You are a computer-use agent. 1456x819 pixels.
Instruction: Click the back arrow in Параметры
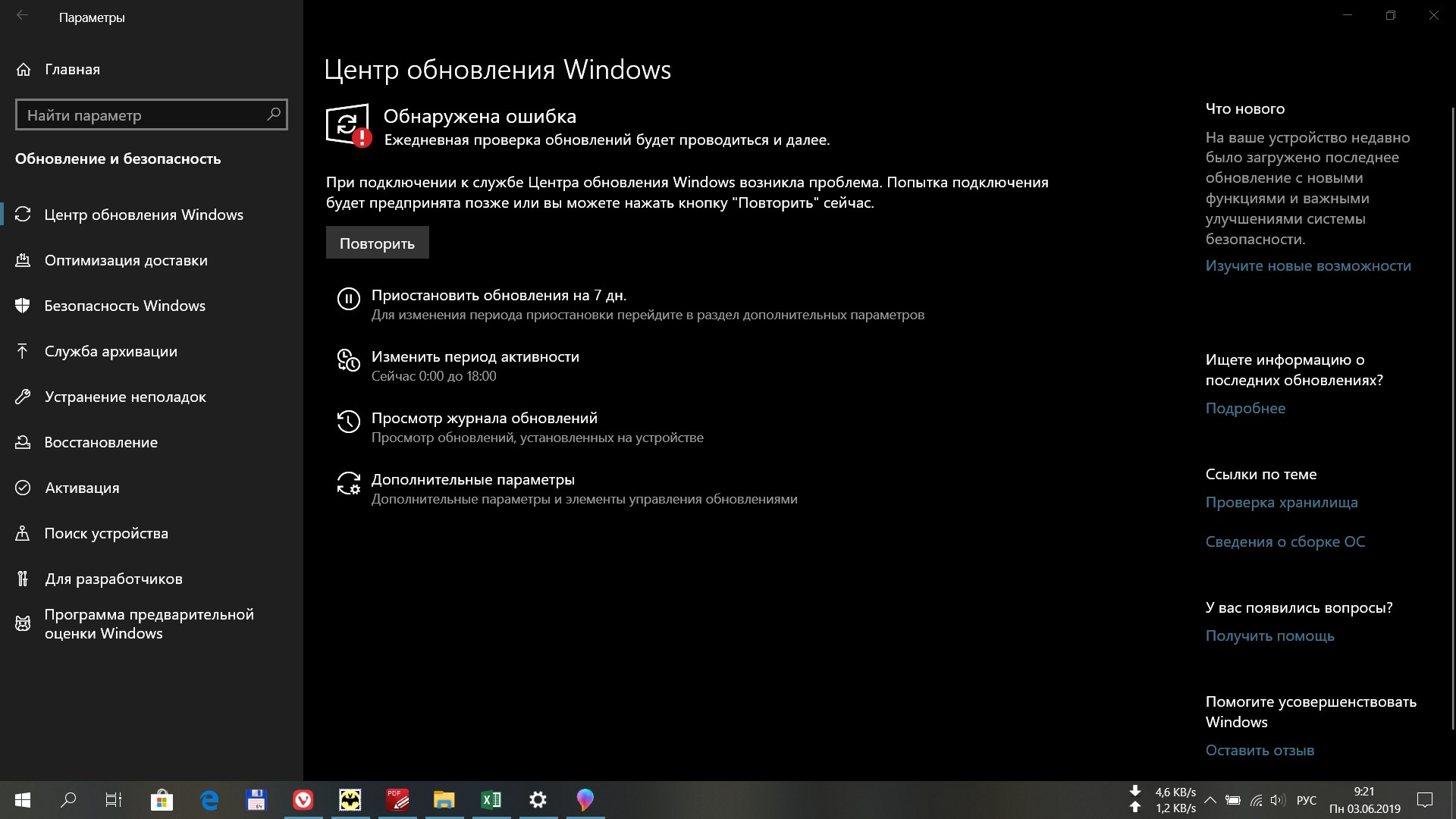[22, 16]
